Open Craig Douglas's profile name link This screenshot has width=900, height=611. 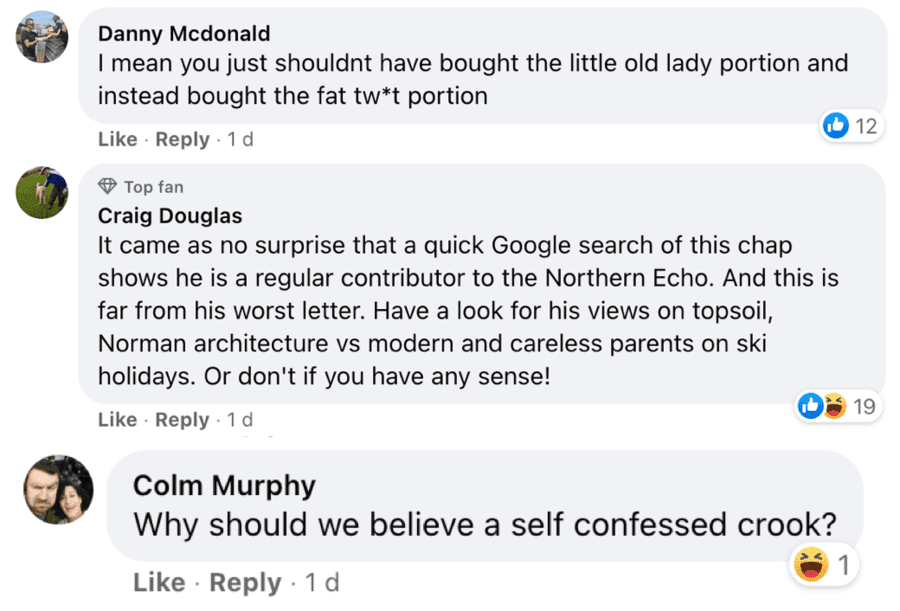(170, 216)
